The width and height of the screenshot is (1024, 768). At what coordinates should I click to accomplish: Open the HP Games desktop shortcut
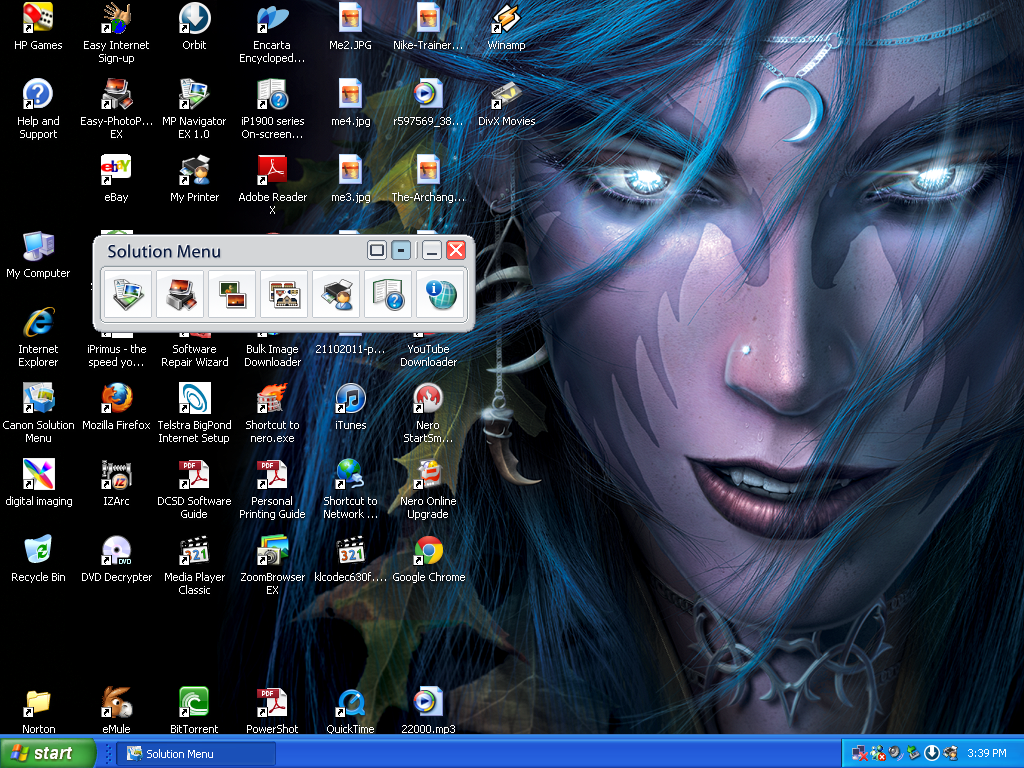point(38,26)
